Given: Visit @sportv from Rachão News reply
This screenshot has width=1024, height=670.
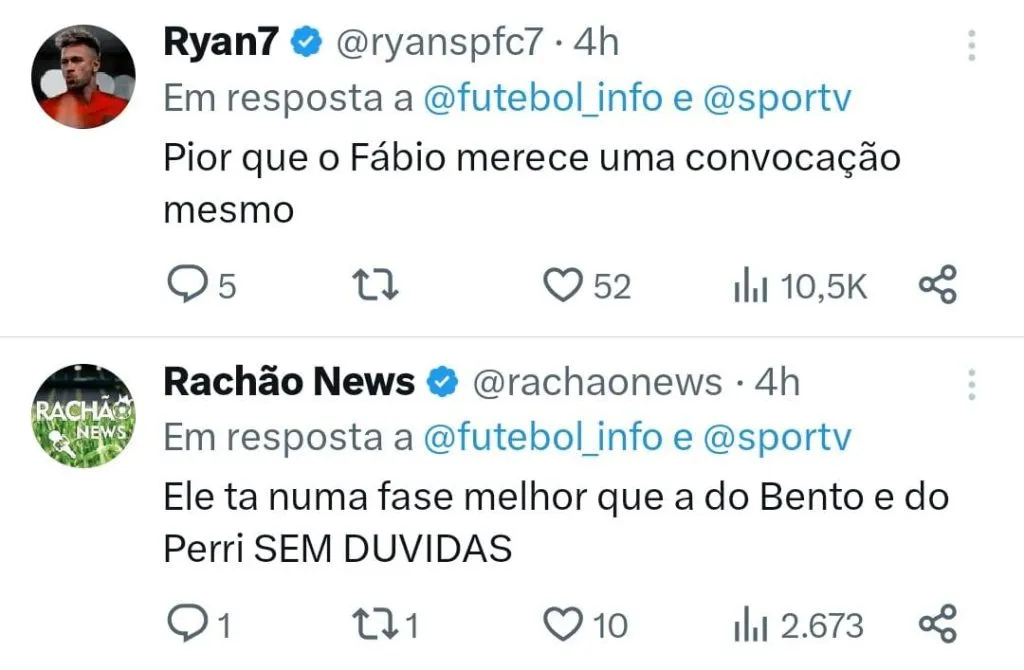Looking at the screenshot, I should tap(777, 438).
